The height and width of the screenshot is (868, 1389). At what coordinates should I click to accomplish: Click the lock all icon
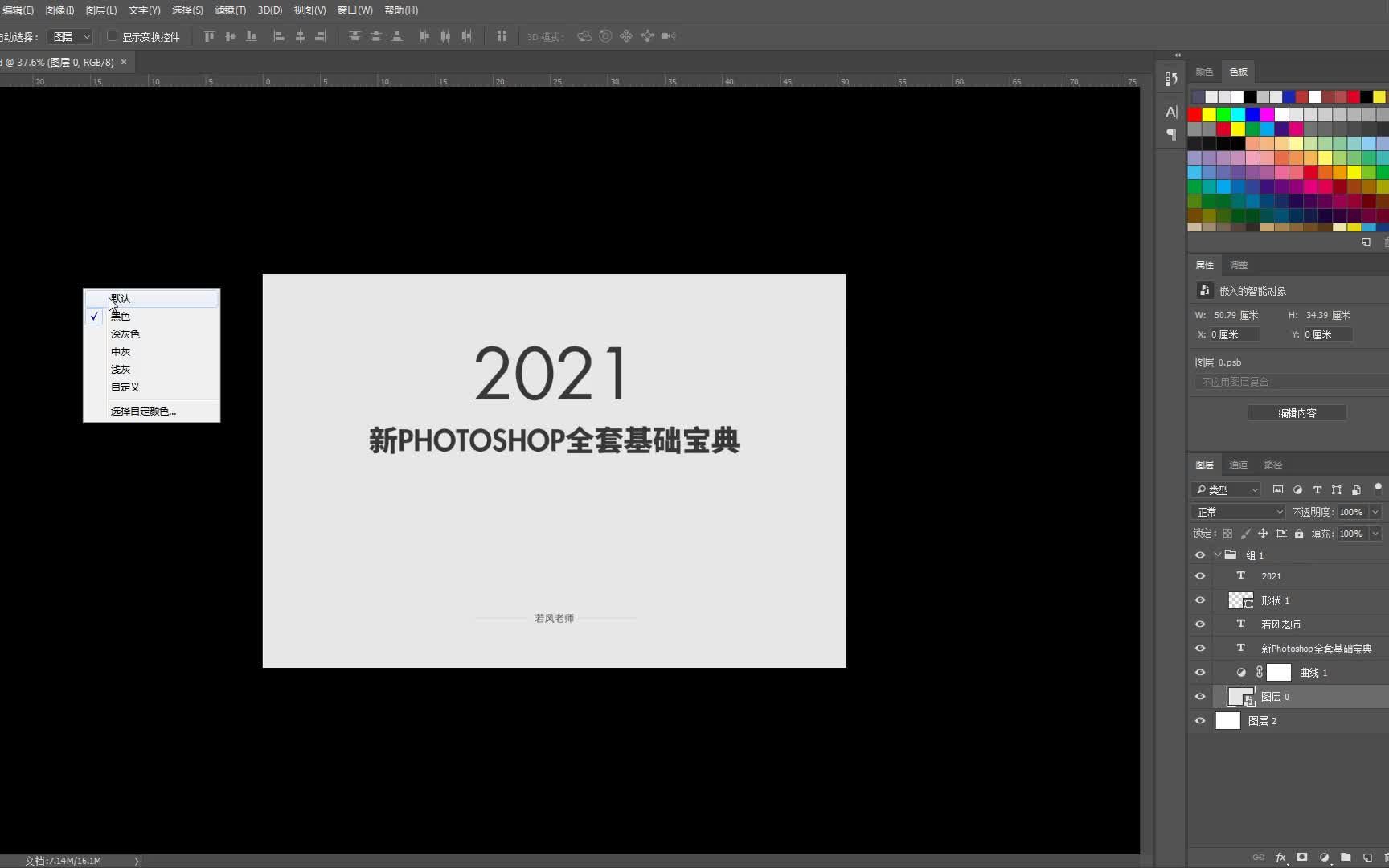click(1299, 534)
